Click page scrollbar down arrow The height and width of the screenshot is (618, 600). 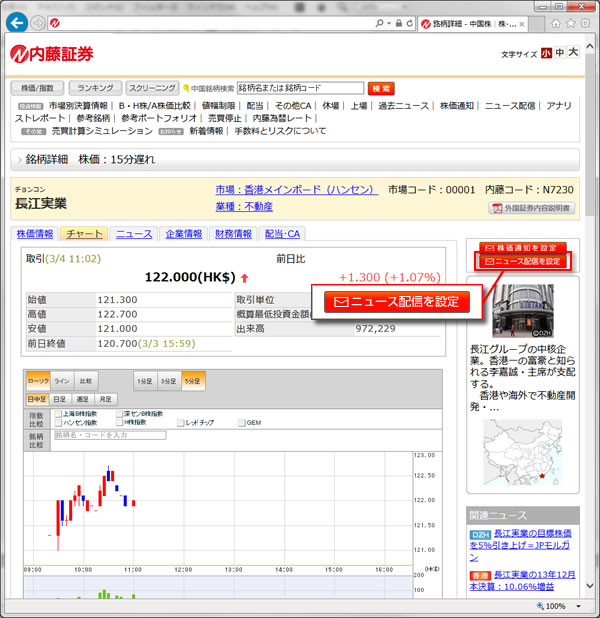tap(590, 586)
